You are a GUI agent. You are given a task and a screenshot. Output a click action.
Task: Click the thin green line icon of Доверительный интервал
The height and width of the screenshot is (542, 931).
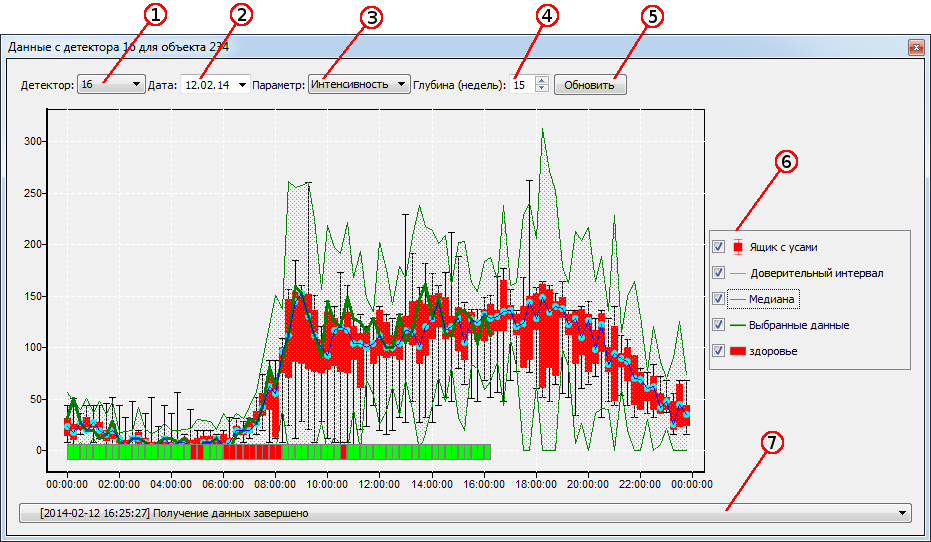point(737,273)
